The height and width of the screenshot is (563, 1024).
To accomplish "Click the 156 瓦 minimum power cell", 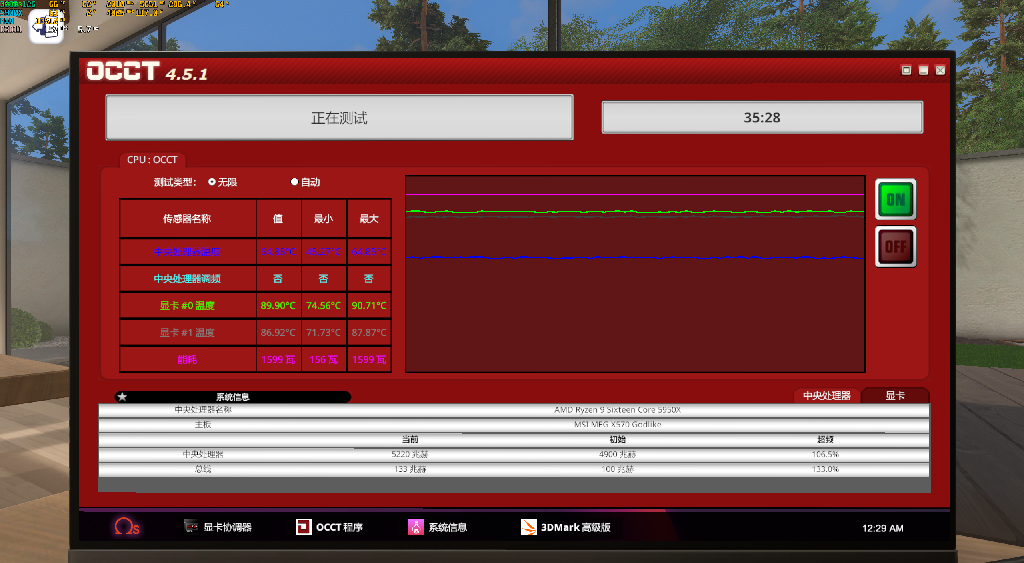I will [323, 359].
